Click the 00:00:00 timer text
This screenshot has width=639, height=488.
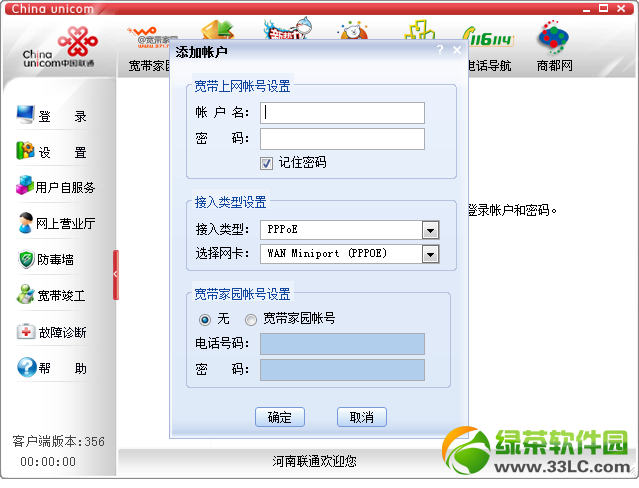(x=48, y=462)
